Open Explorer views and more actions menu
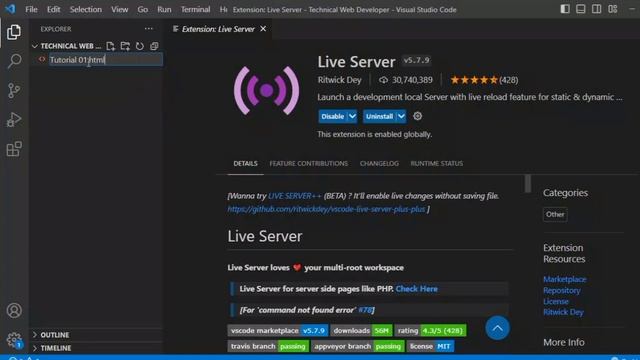Image resolution: width=640 pixels, height=360 pixels. (x=149, y=29)
